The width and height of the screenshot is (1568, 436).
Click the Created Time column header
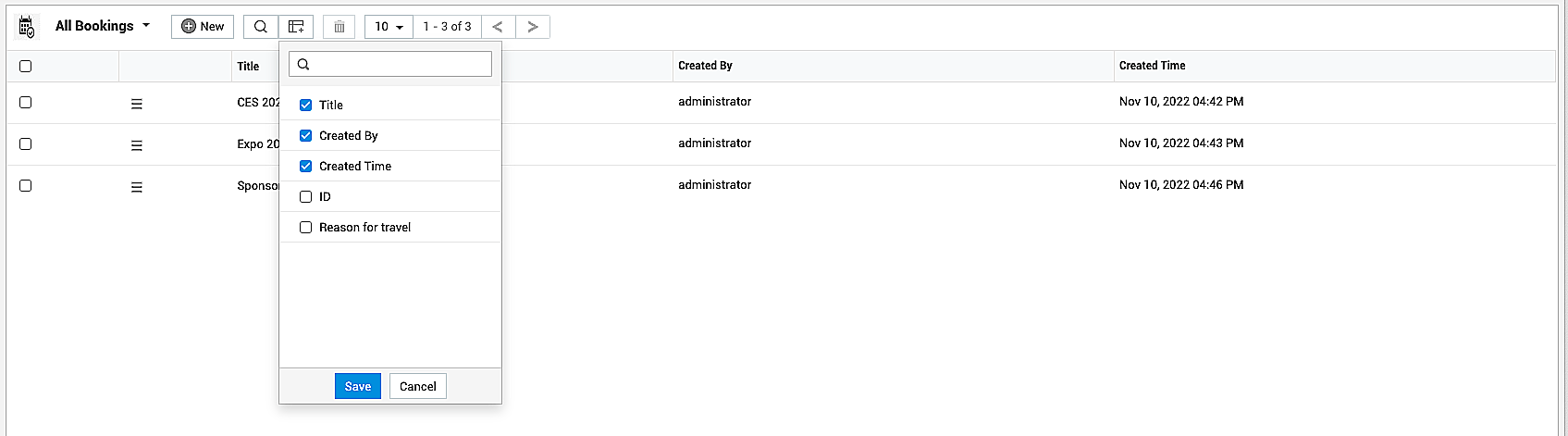(1152, 66)
